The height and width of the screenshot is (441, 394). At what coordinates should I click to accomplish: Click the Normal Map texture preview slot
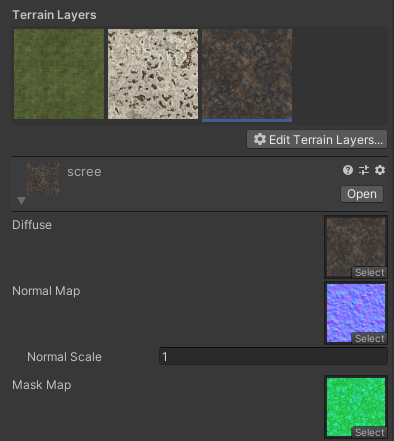coord(356,313)
